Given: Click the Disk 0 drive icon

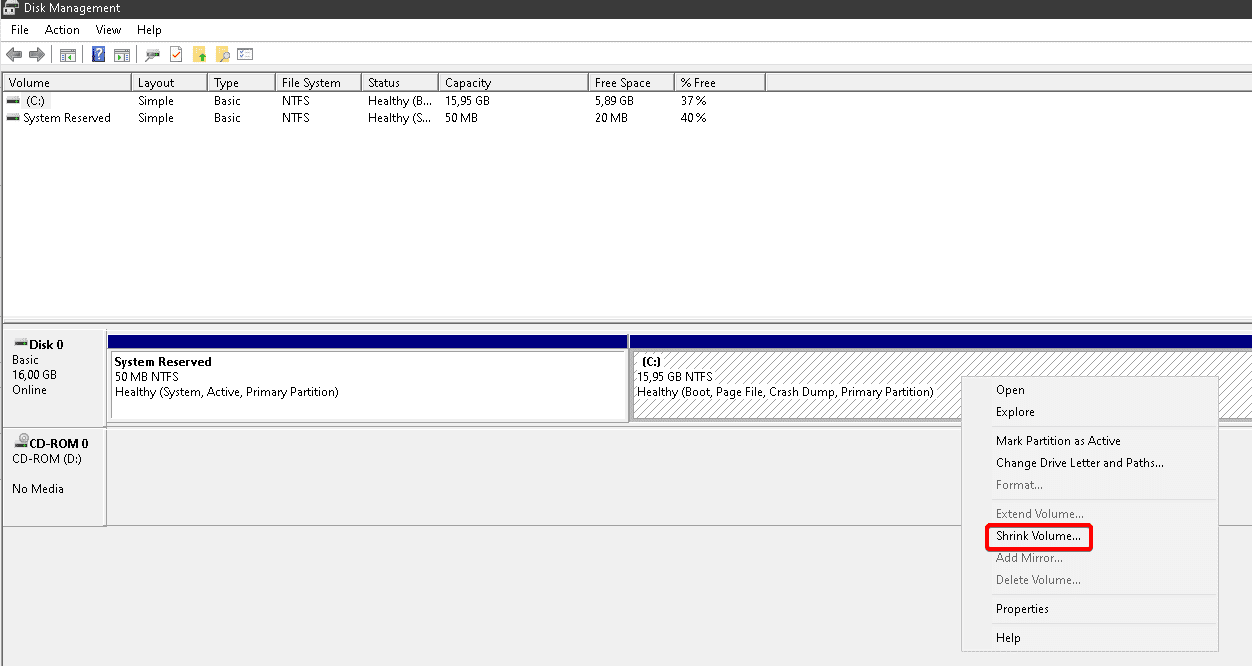Looking at the screenshot, I should 20,344.
